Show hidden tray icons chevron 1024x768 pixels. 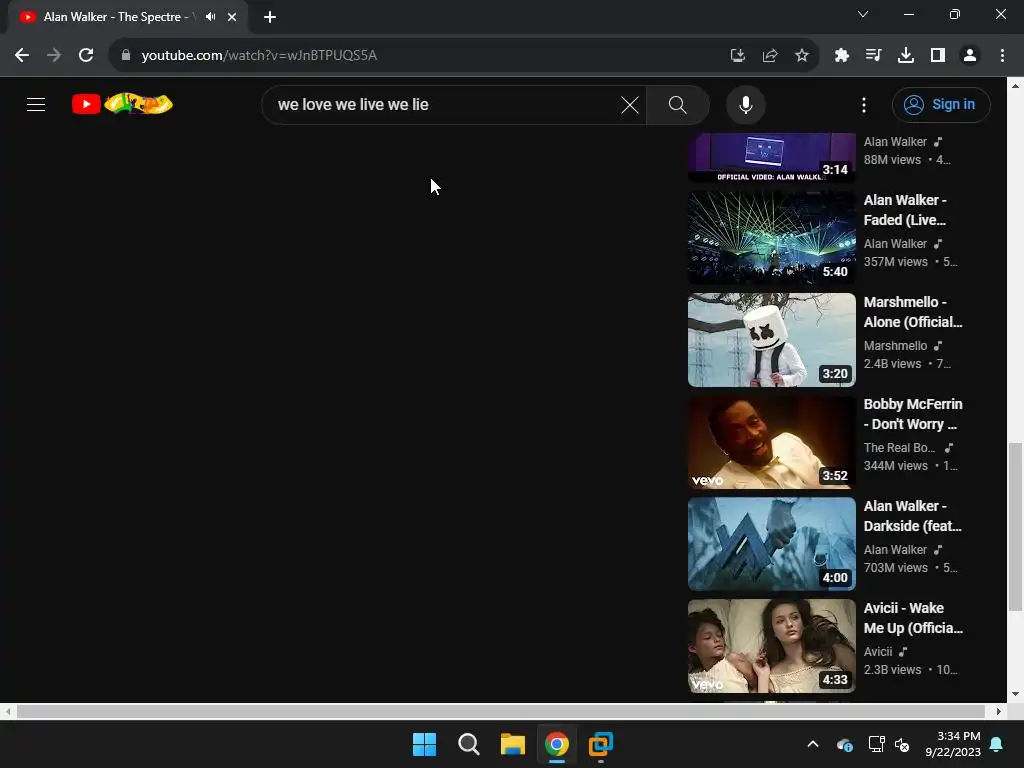point(813,744)
